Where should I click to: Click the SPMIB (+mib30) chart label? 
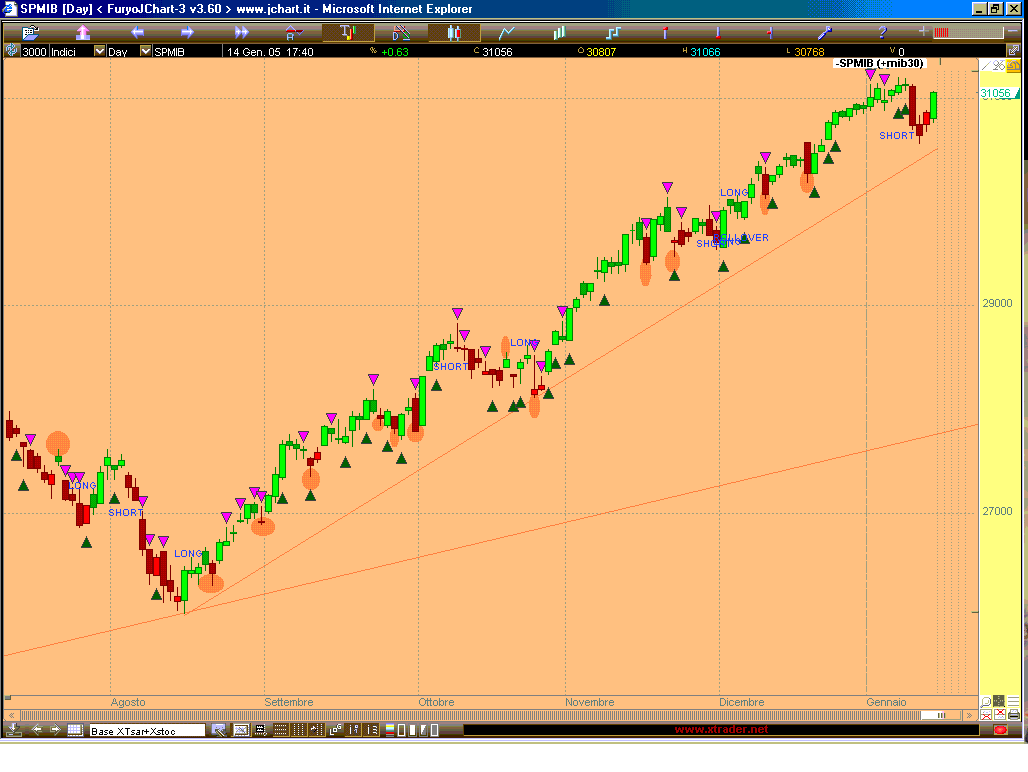click(880, 63)
